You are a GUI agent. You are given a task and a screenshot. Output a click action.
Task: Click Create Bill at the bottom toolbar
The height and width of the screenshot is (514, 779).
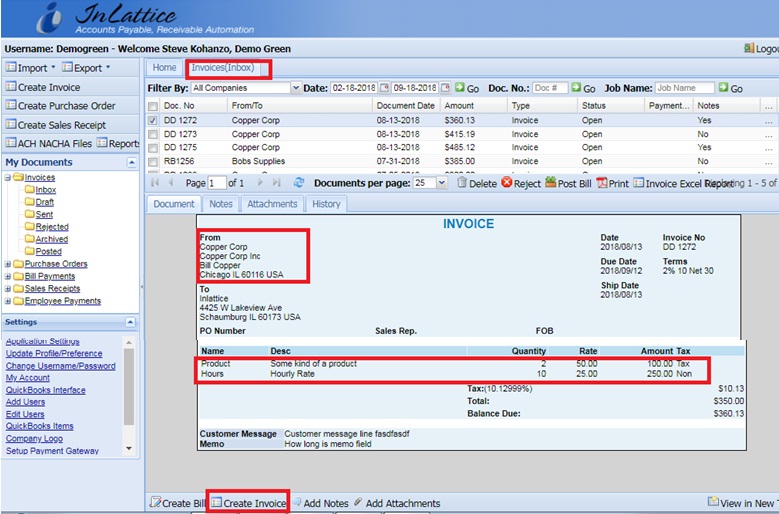[177, 503]
